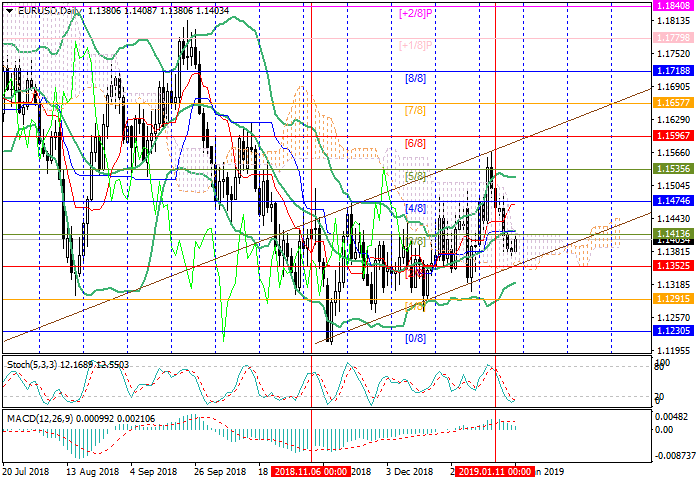Click the 2018.11.06 00:00 date marker
The height and width of the screenshot is (483, 697).
click(x=311, y=470)
